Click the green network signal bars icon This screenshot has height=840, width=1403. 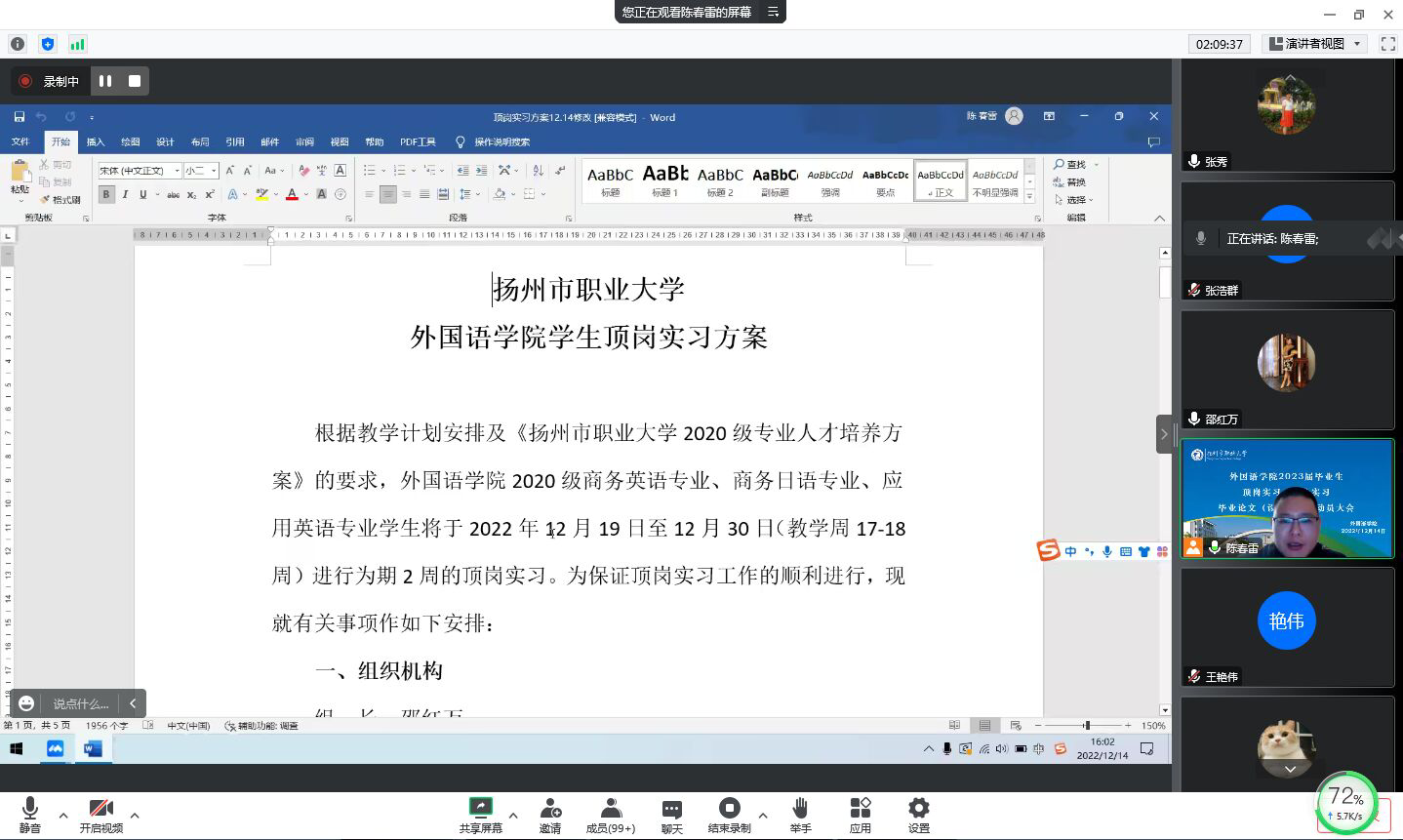tap(77, 44)
